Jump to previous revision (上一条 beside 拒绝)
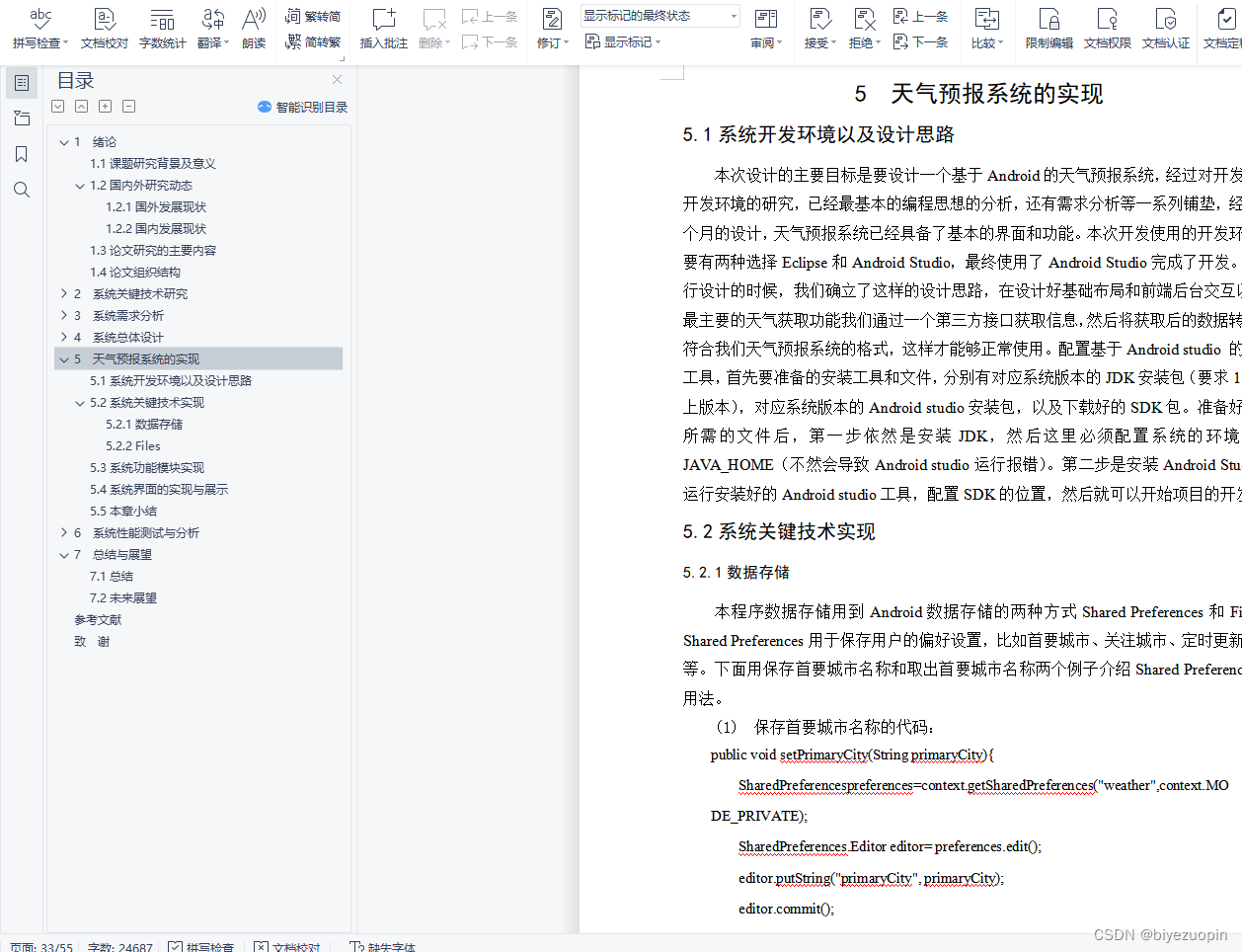 920,16
